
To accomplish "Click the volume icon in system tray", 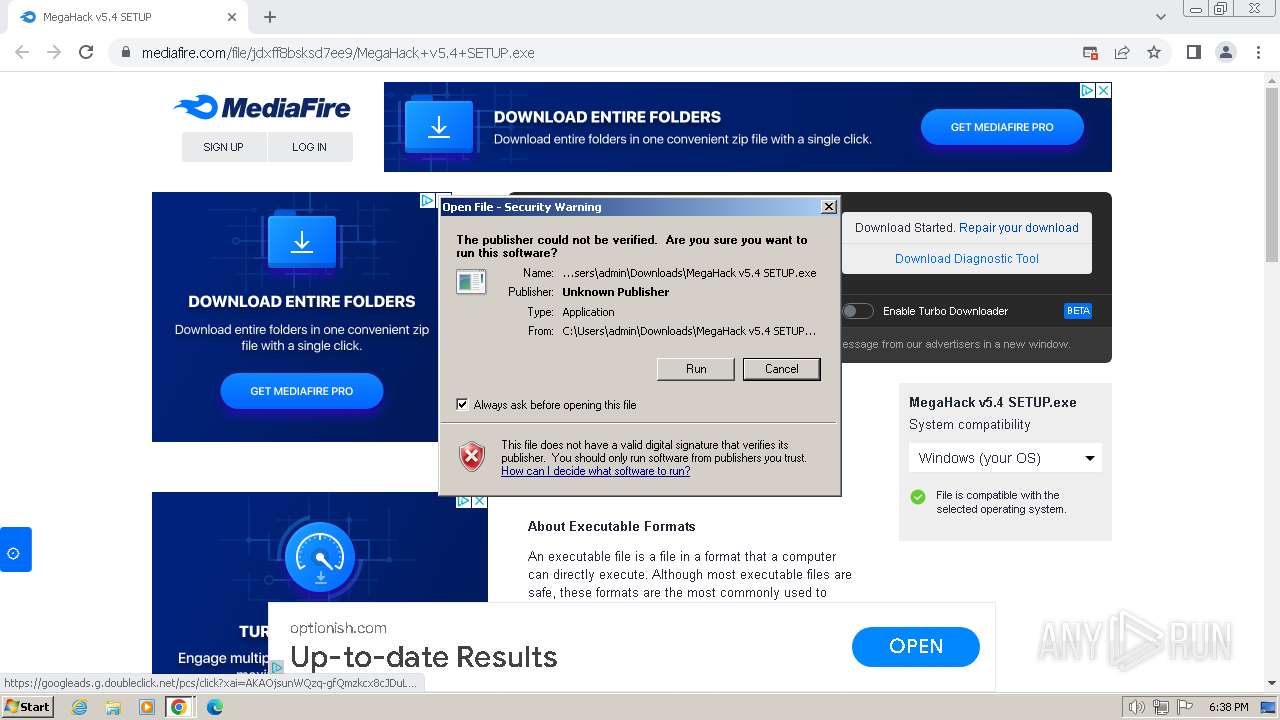I will point(1136,707).
